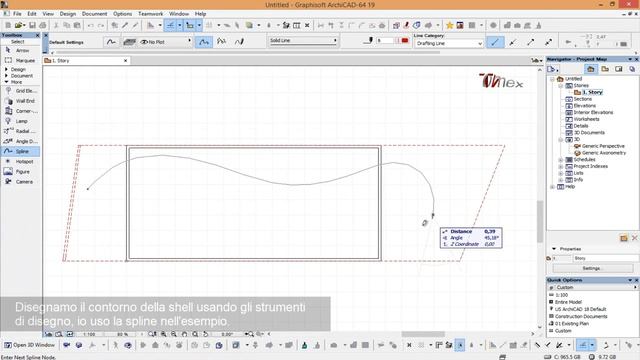Open the Line Category Drafting Line dropdown
640x360 pixels.
tap(449, 43)
